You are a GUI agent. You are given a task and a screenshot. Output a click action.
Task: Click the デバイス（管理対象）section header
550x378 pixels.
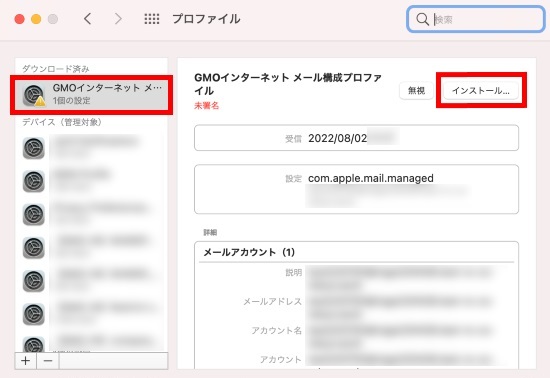pyautogui.click(x=62, y=122)
